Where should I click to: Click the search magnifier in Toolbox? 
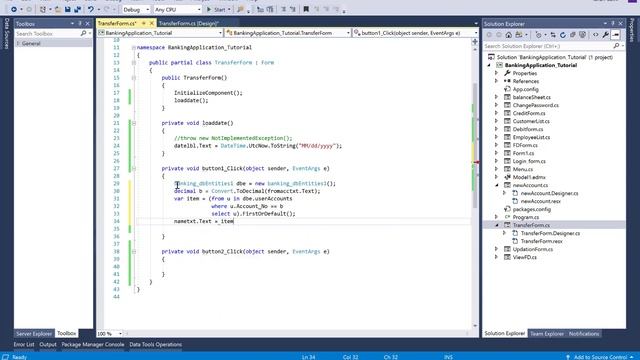(x=84, y=33)
